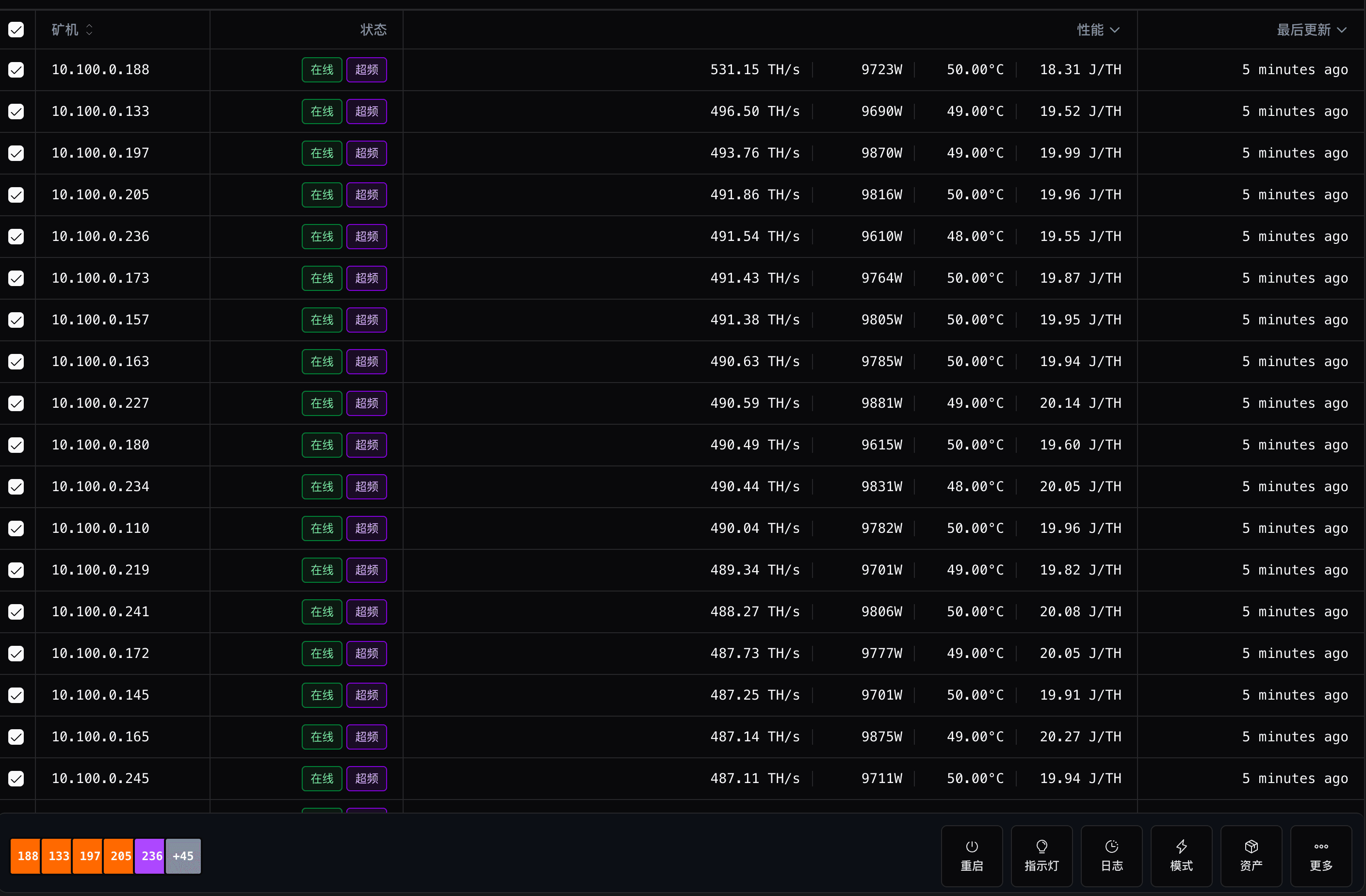Open the 指示灯 indicator light control
This screenshot has width=1366, height=896.
(1041, 856)
